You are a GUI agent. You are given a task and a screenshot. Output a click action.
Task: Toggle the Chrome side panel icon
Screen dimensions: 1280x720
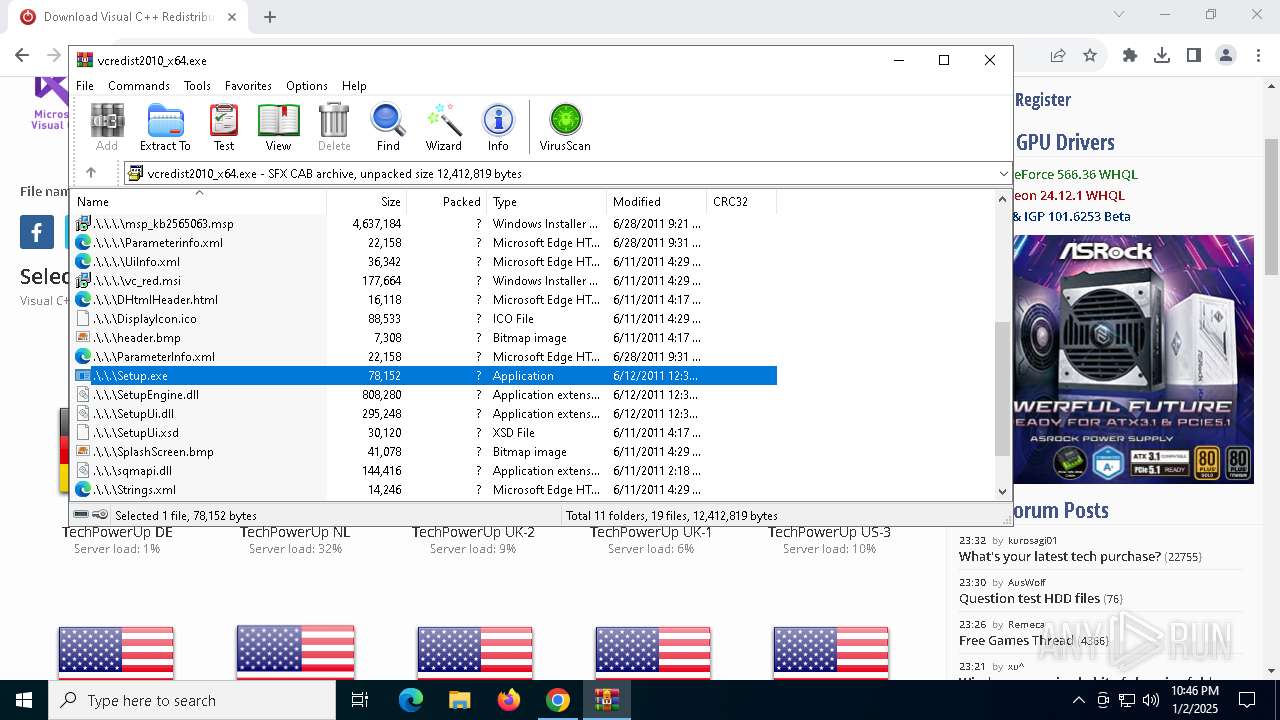(x=1194, y=55)
